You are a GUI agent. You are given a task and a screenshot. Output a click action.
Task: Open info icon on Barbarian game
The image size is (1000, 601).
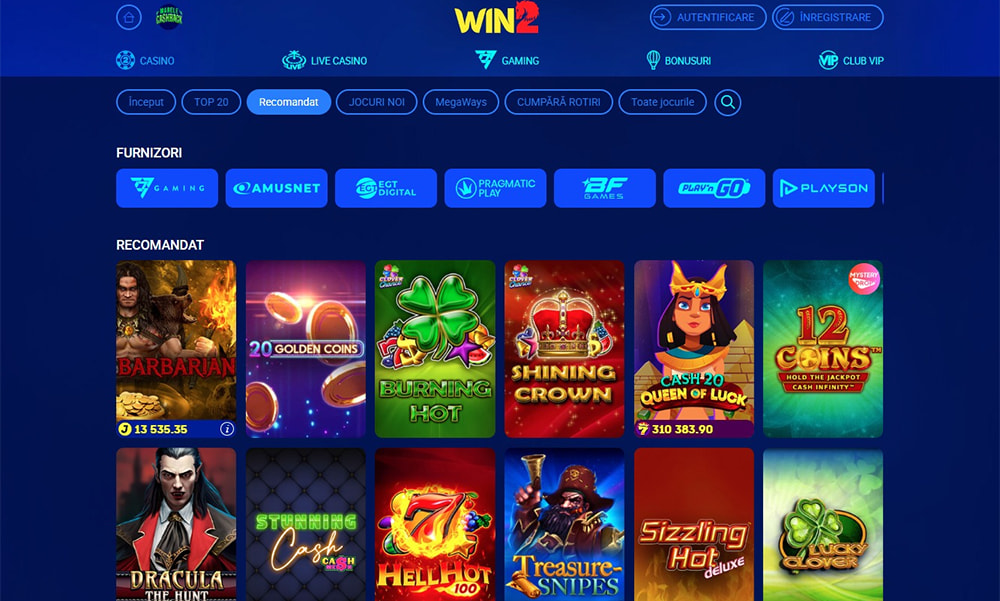click(227, 429)
